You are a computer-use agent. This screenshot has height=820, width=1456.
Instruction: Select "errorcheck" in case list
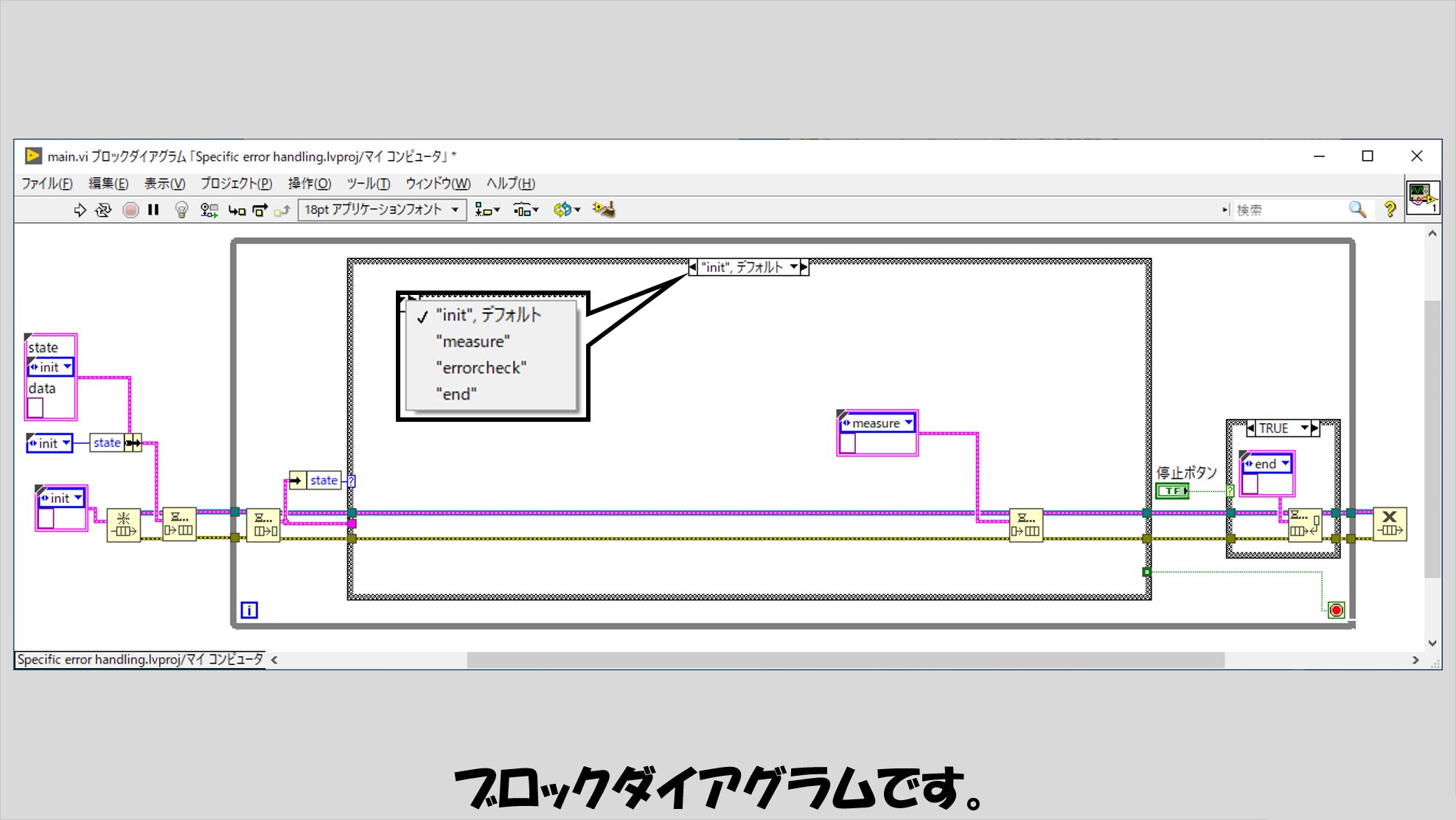[x=481, y=367]
